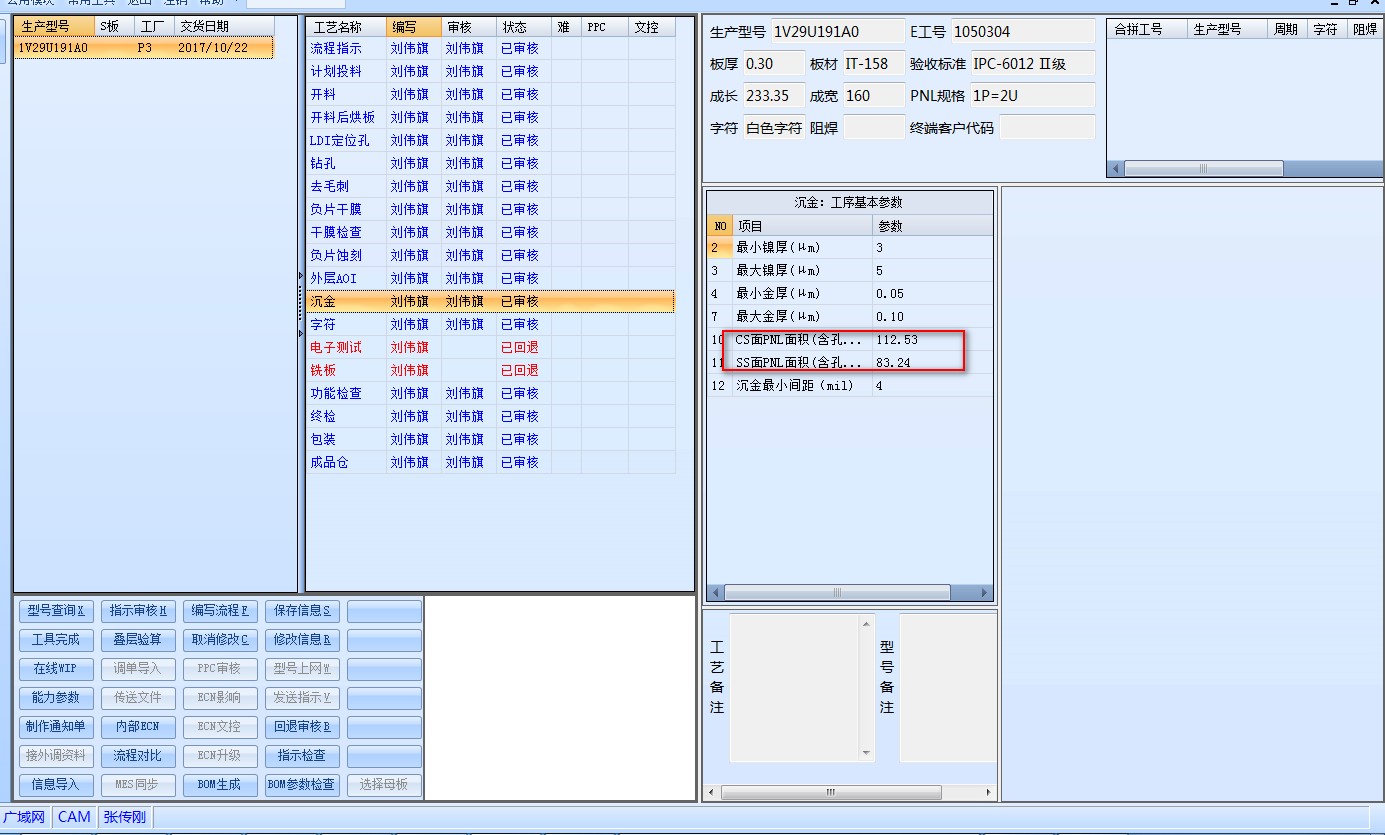Select the 沉金最小间距(mil) parameter row

[850, 386]
